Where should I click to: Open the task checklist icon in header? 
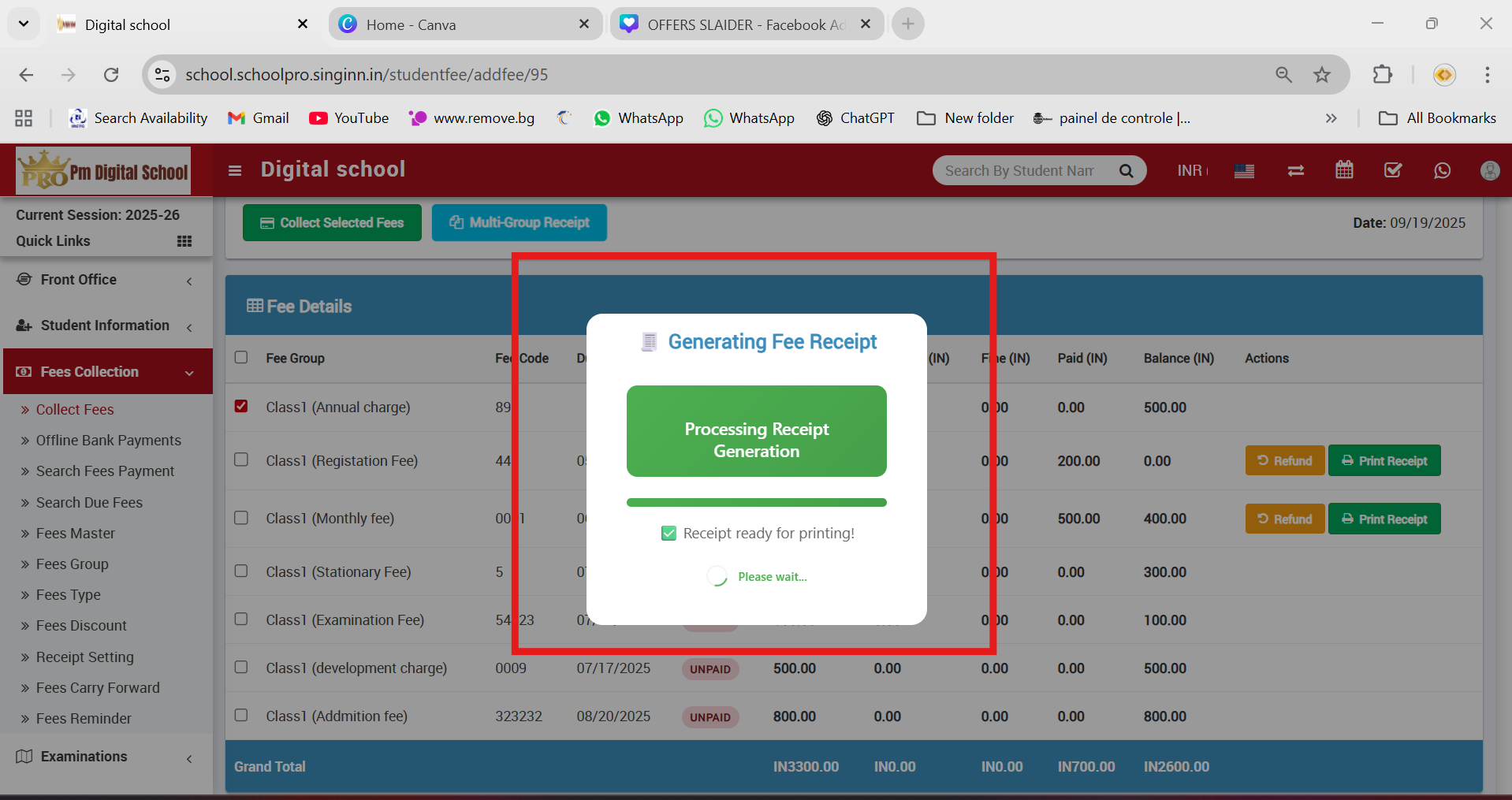click(1393, 170)
